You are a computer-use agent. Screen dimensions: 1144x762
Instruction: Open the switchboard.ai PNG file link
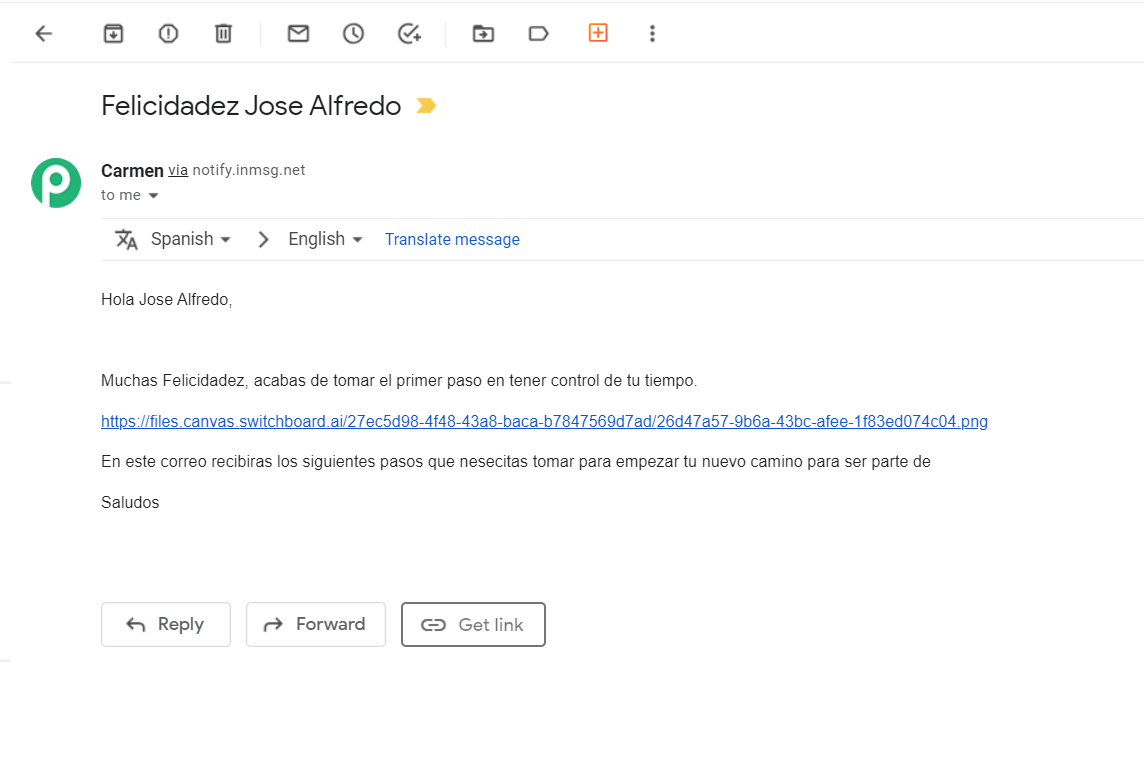pos(544,421)
